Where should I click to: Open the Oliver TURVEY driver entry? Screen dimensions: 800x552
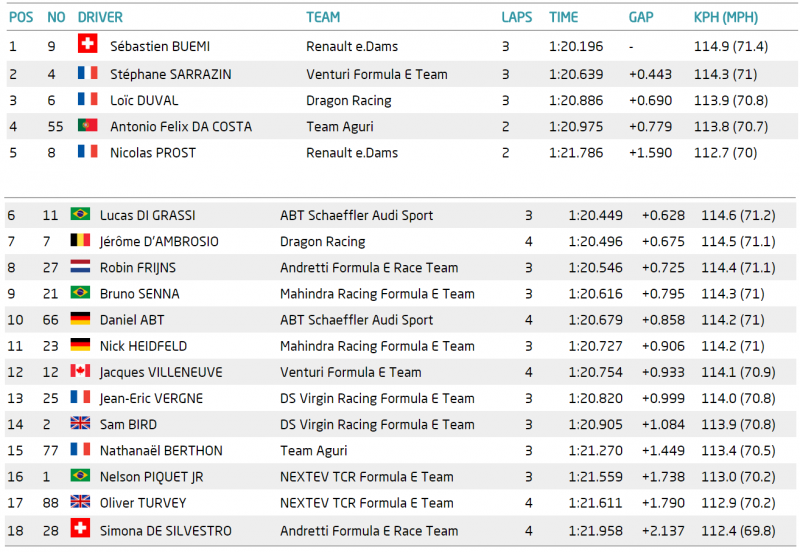pyautogui.click(x=143, y=503)
